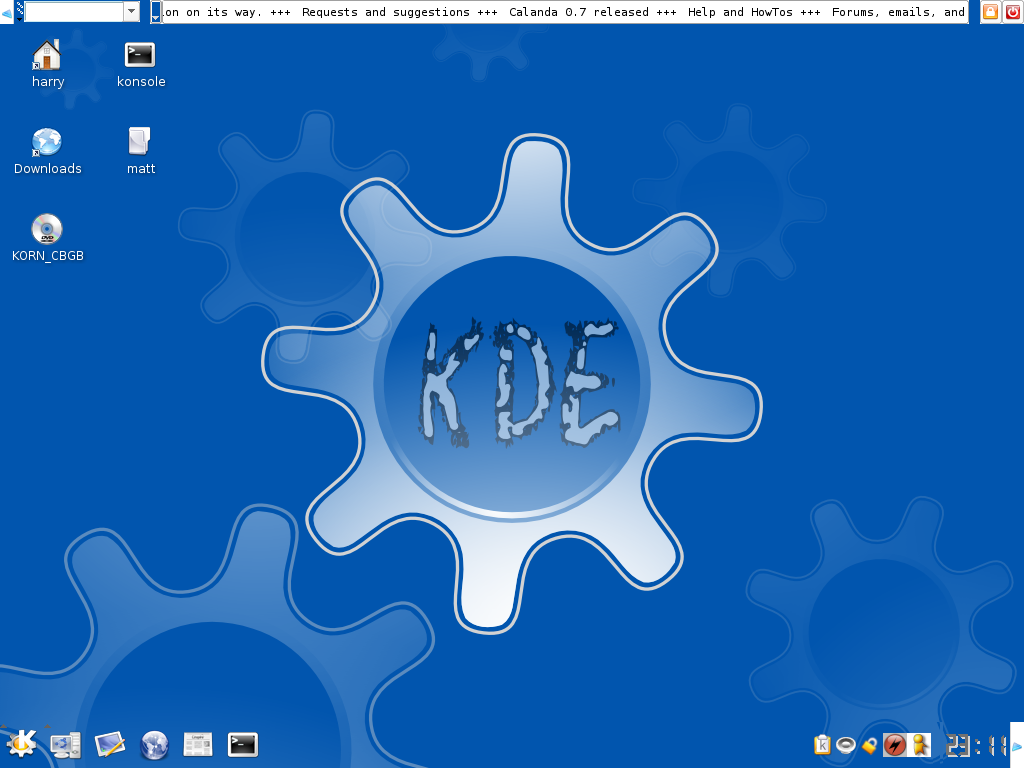The width and height of the screenshot is (1024, 768).
Task: Open the Downloads globe icon
Action: pos(47,142)
